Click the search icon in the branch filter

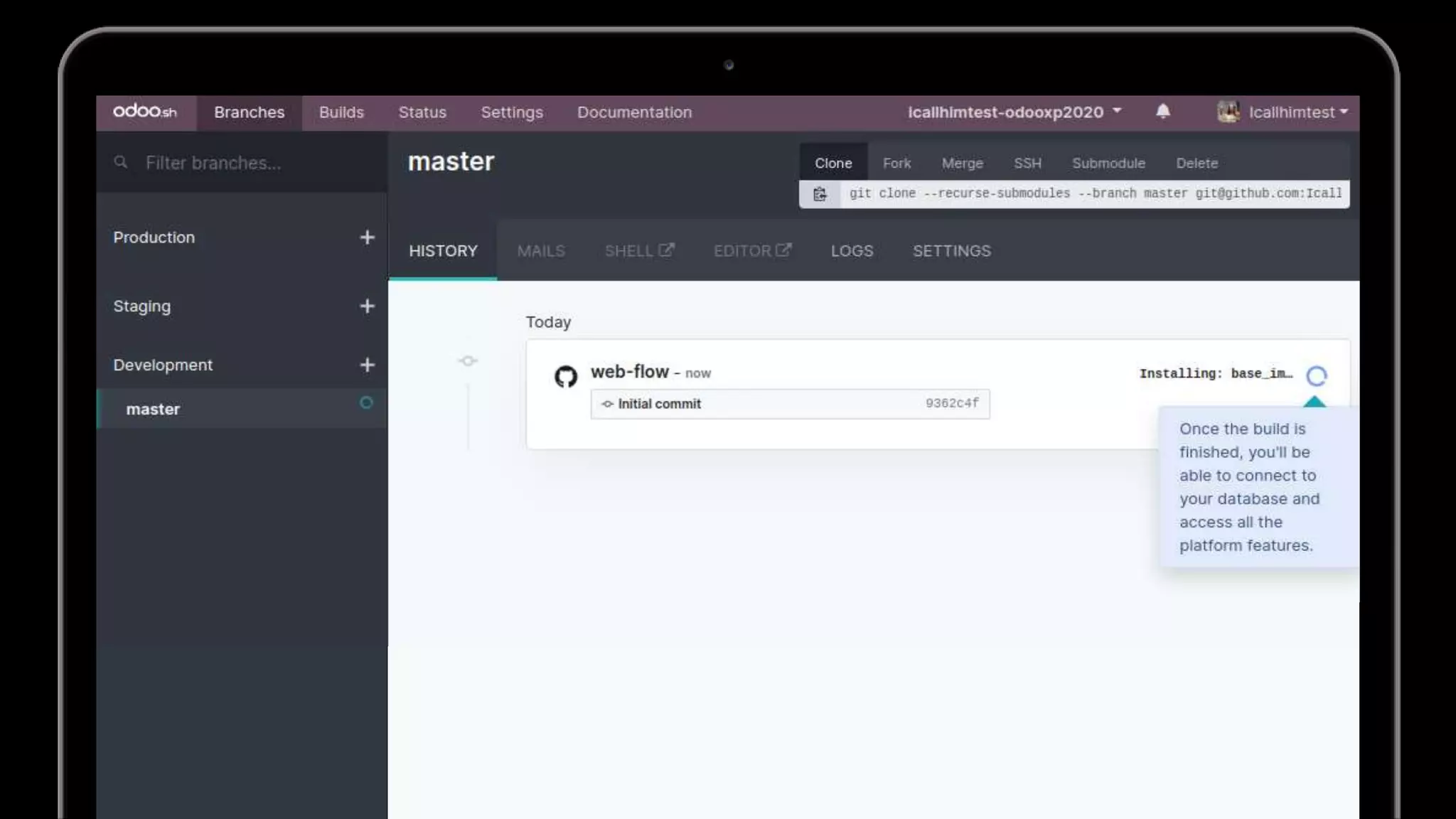(x=121, y=163)
